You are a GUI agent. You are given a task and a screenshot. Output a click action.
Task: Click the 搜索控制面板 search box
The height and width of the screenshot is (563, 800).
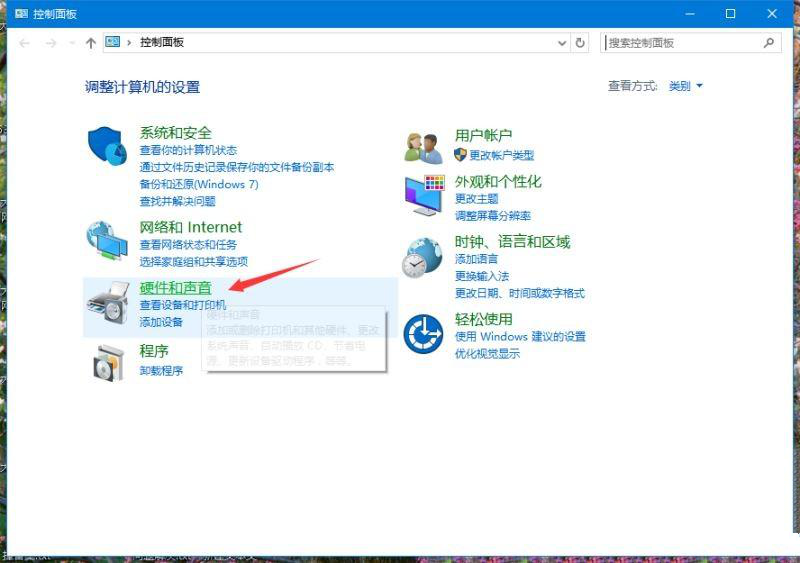click(x=680, y=43)
